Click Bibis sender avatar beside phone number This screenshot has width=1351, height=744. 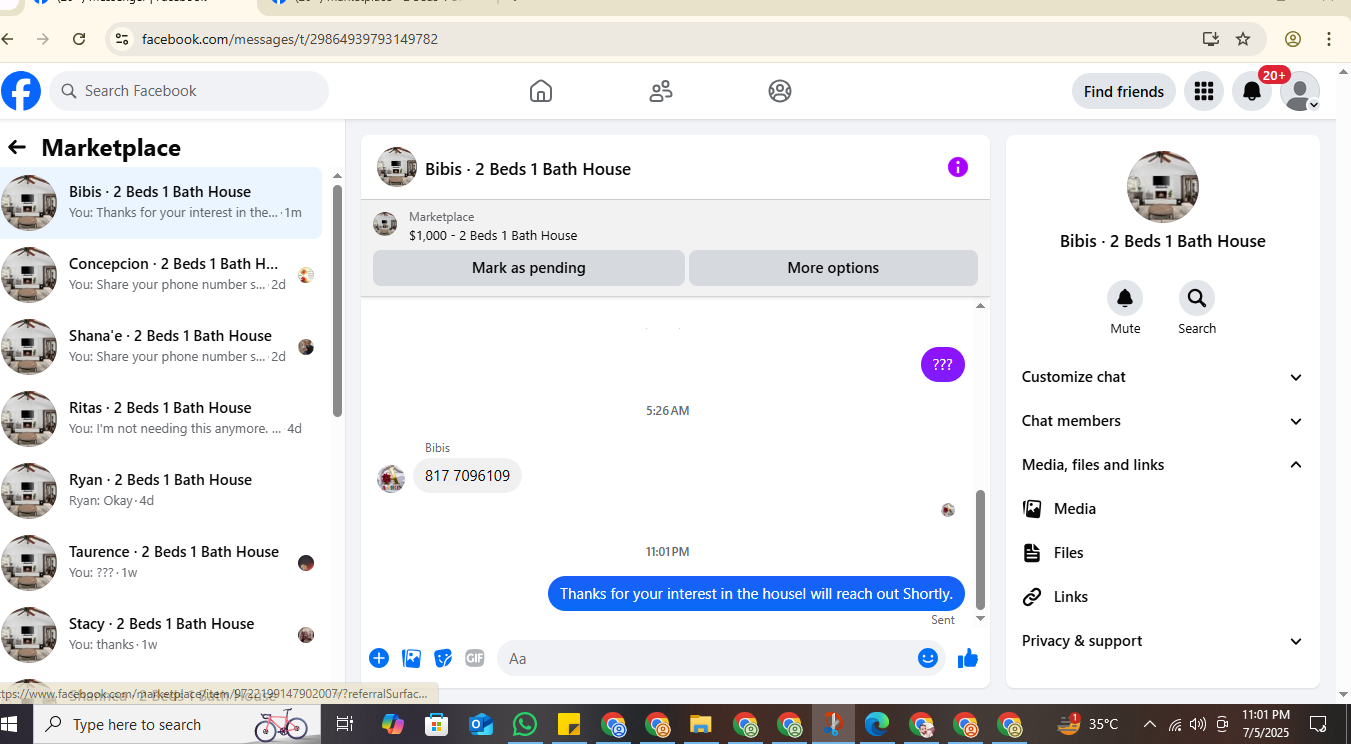coord(391,478)
